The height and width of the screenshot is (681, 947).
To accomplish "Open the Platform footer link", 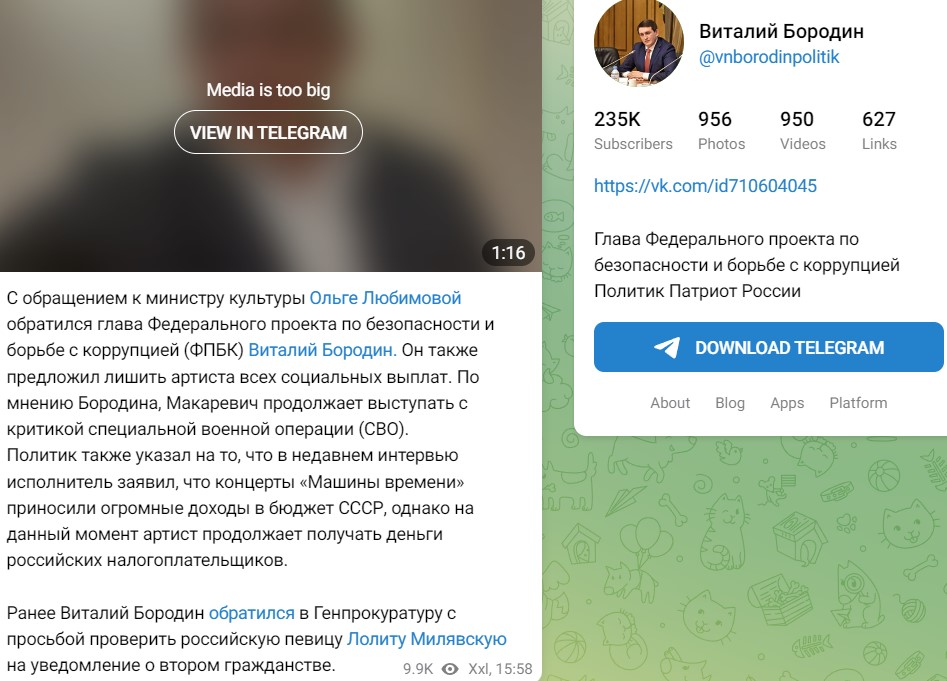I will [858, 403].
